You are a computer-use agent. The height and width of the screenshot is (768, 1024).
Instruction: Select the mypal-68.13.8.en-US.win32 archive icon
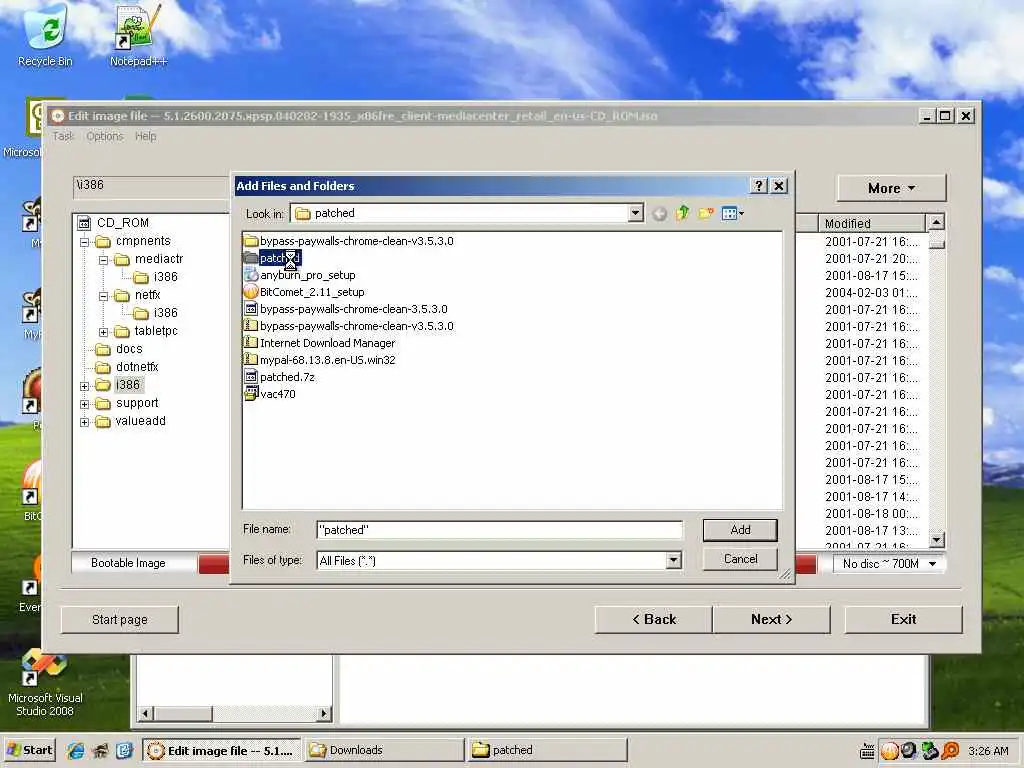[251, 360]
